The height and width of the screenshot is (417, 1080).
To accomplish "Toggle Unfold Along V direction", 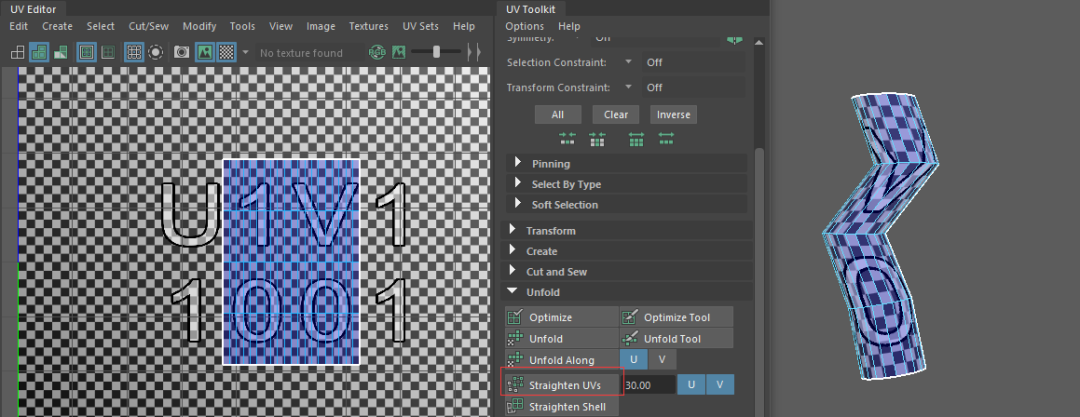I will click(662, 360).
